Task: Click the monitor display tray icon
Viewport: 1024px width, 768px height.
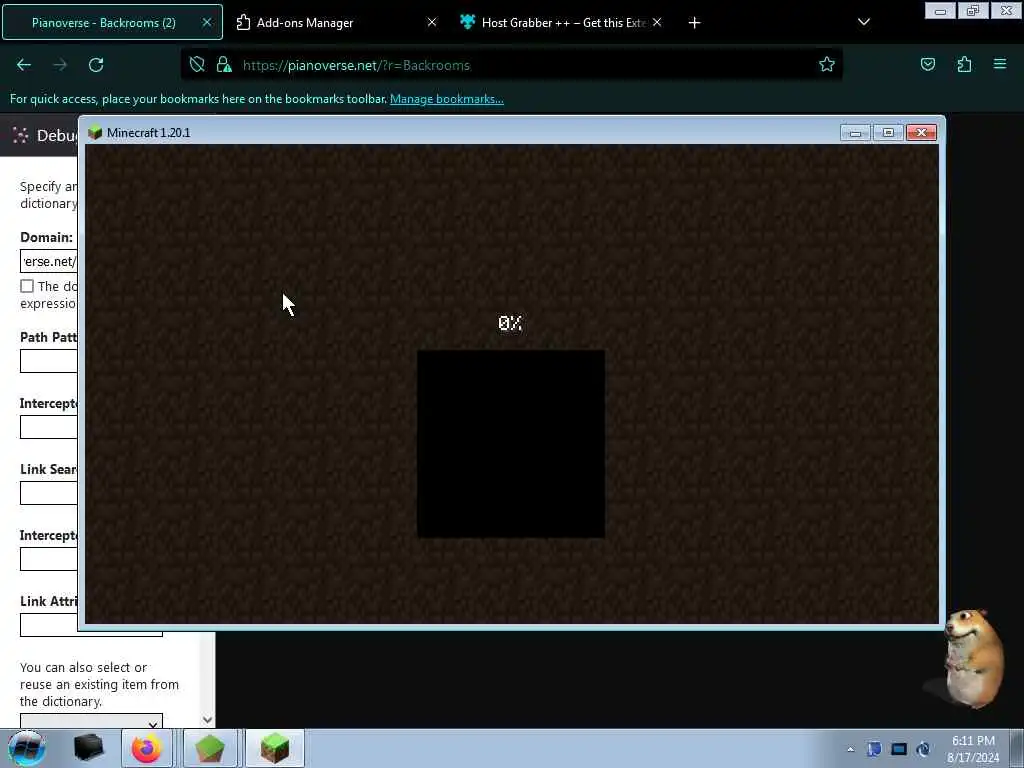Action: [x=899, y=749]
